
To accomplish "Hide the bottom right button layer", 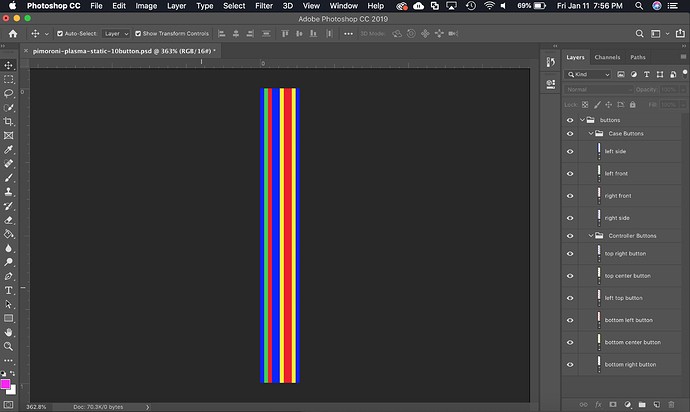I will point(570,364).
